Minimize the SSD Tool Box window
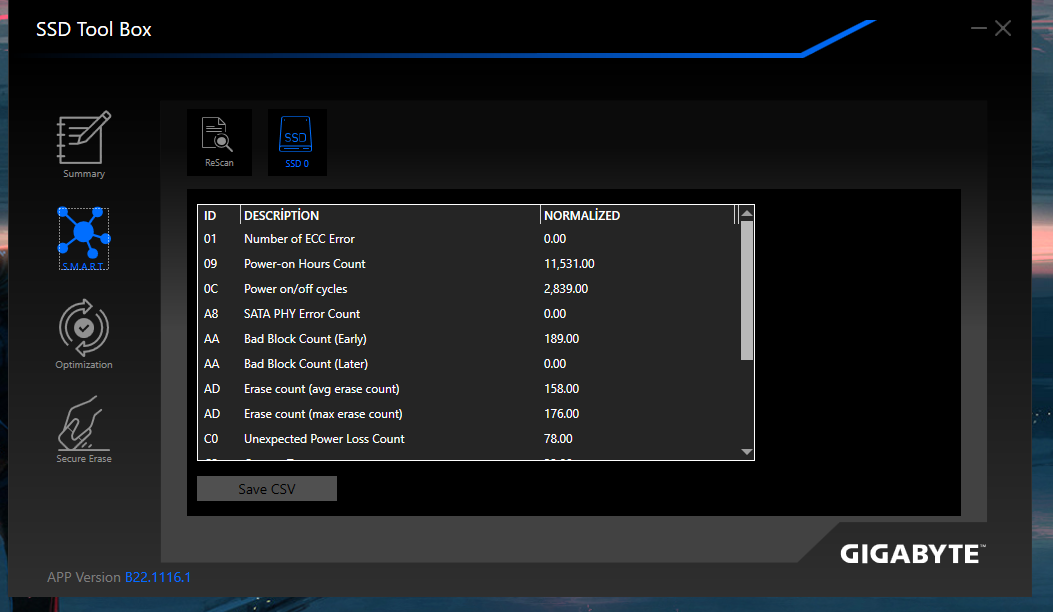This screenshot has width=1053, height=612. coord(978,28)
